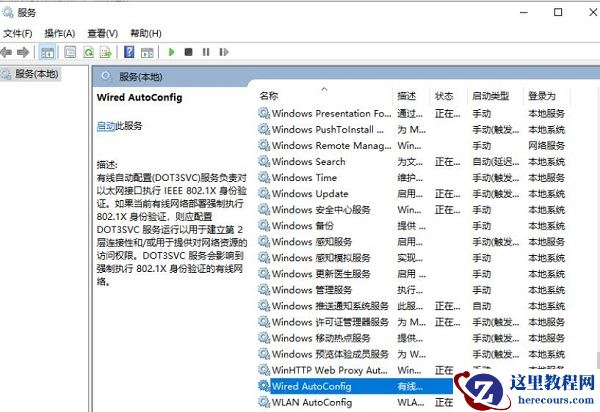Toggle the action pane toolbar icon
Image resolution: width=600 pixels, height=412 pixels.
click(147, 52)
